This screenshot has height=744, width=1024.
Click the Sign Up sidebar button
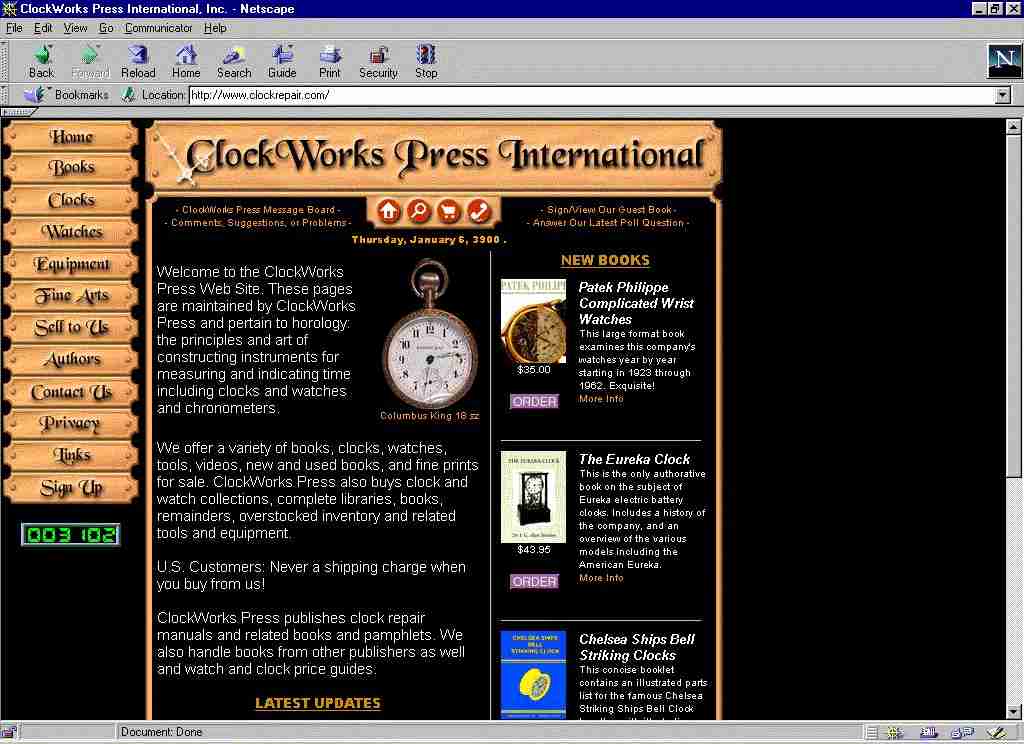[71, 488]
